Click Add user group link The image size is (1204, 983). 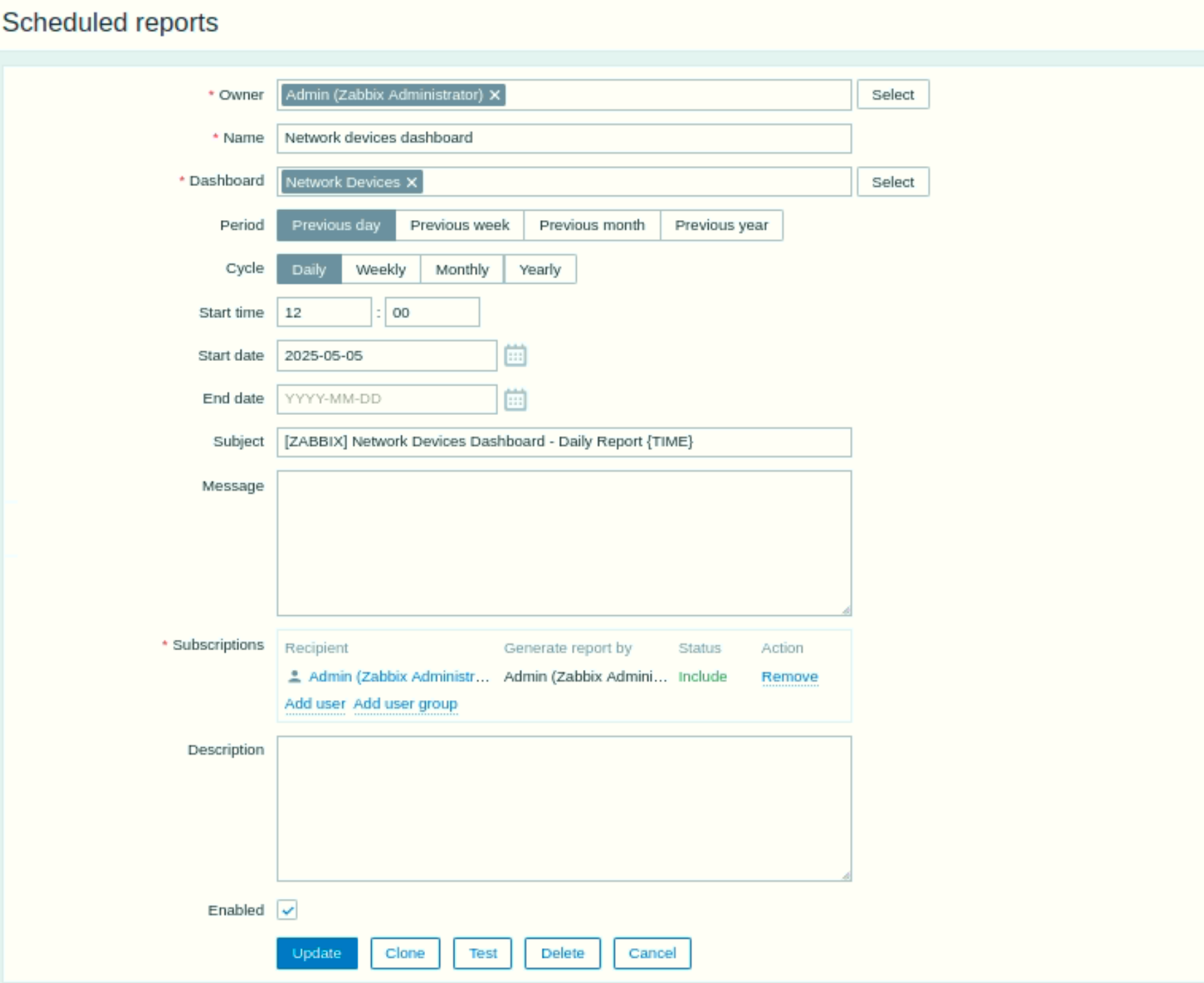point(405,703)
